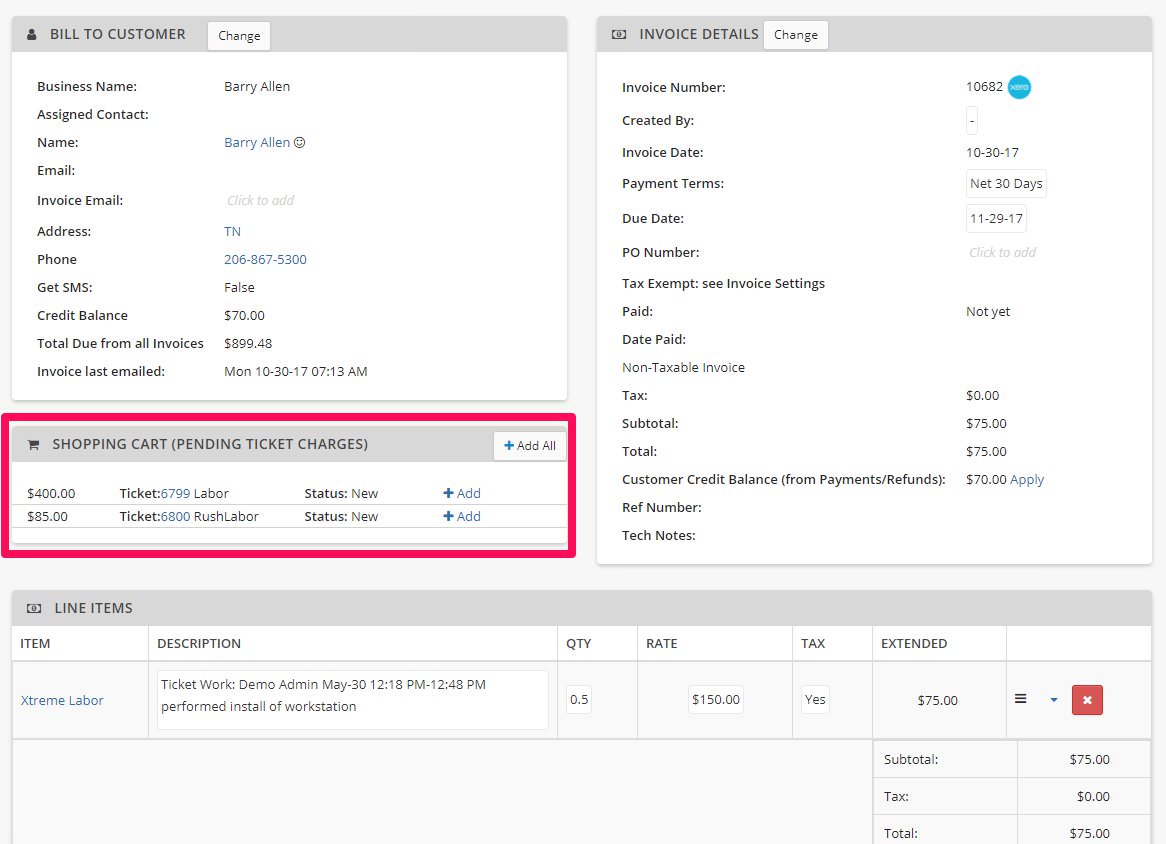Click the shopping cart icon in pending charges header
This screenshot has height=844, width=1166.
(33, 444)
